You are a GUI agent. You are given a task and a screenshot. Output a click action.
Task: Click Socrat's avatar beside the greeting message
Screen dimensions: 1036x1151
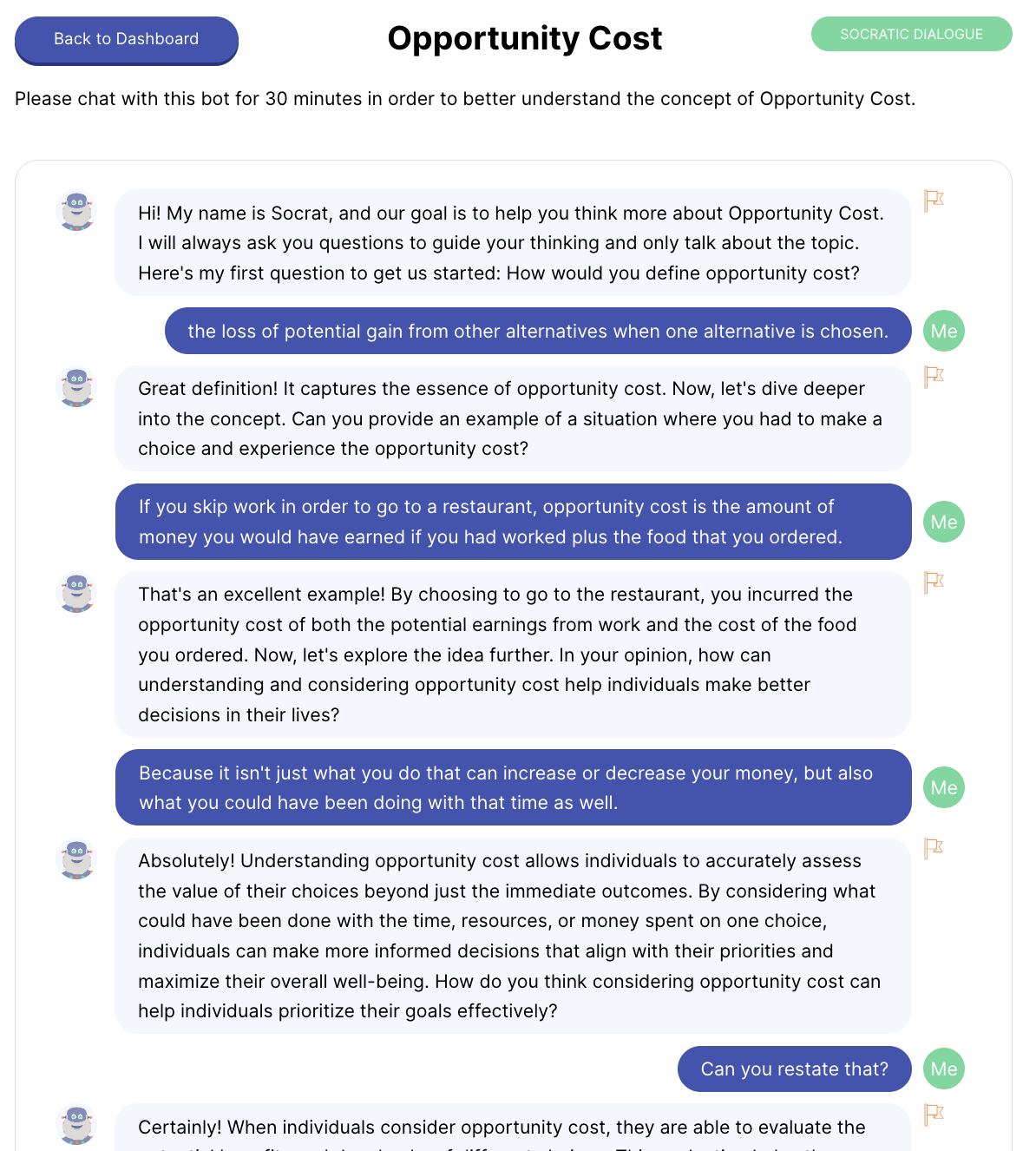point(76,211)
